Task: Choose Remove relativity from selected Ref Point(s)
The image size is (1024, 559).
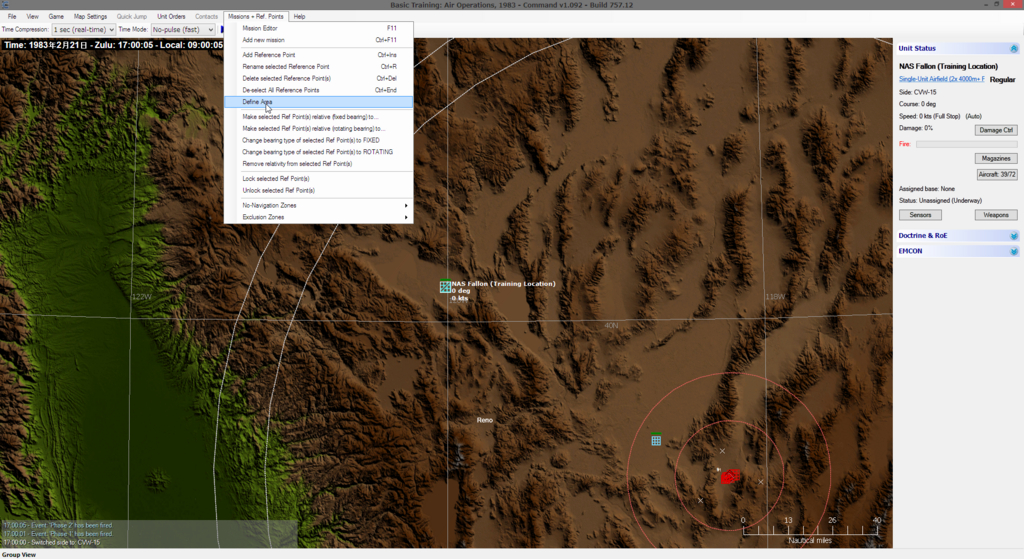Action: pyautogui.click(x=319, y=164)
